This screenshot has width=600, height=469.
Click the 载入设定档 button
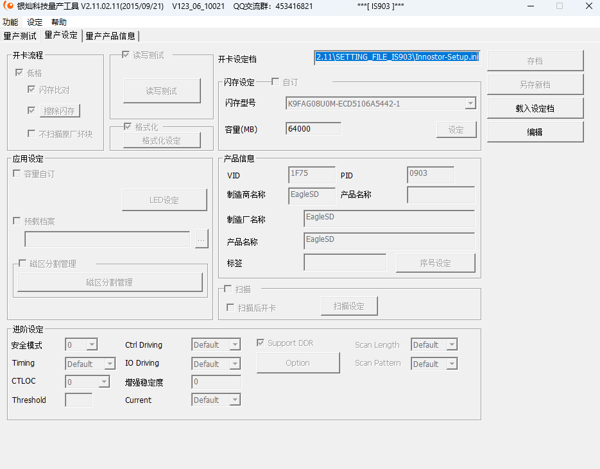point(535,108)
